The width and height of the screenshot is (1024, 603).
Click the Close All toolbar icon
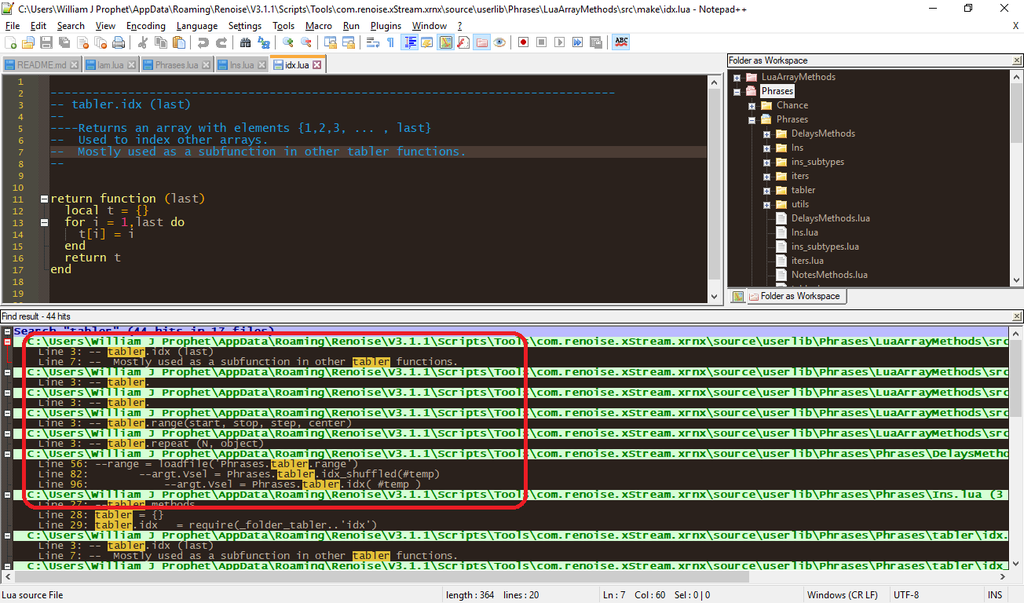[x=100, y=42]
